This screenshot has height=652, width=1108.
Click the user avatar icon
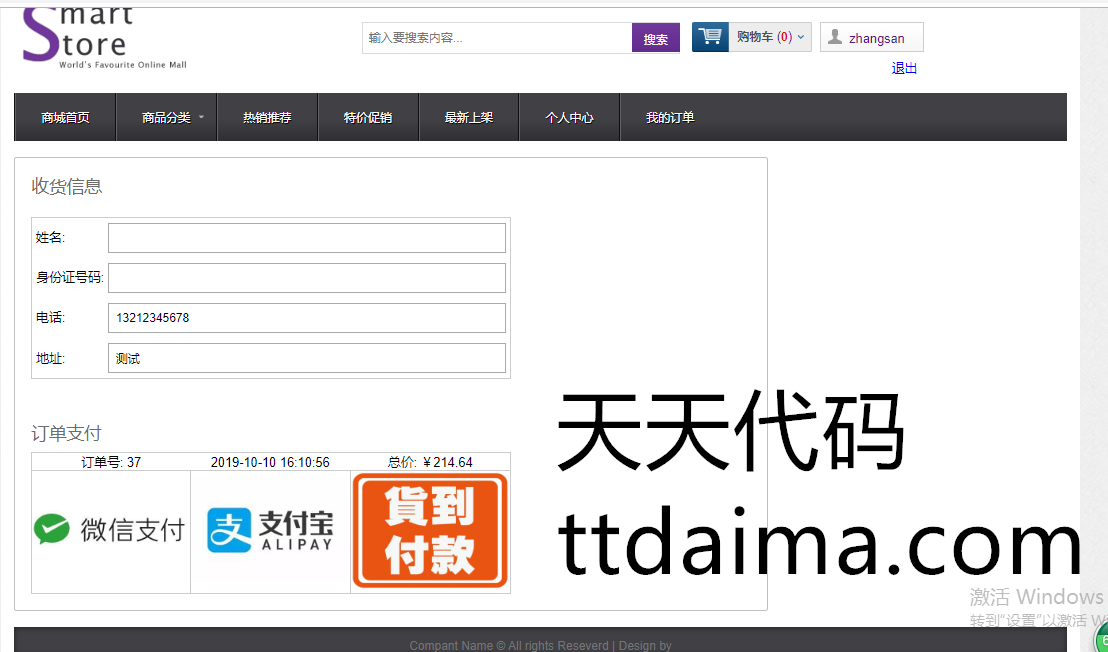pos(834,38)
